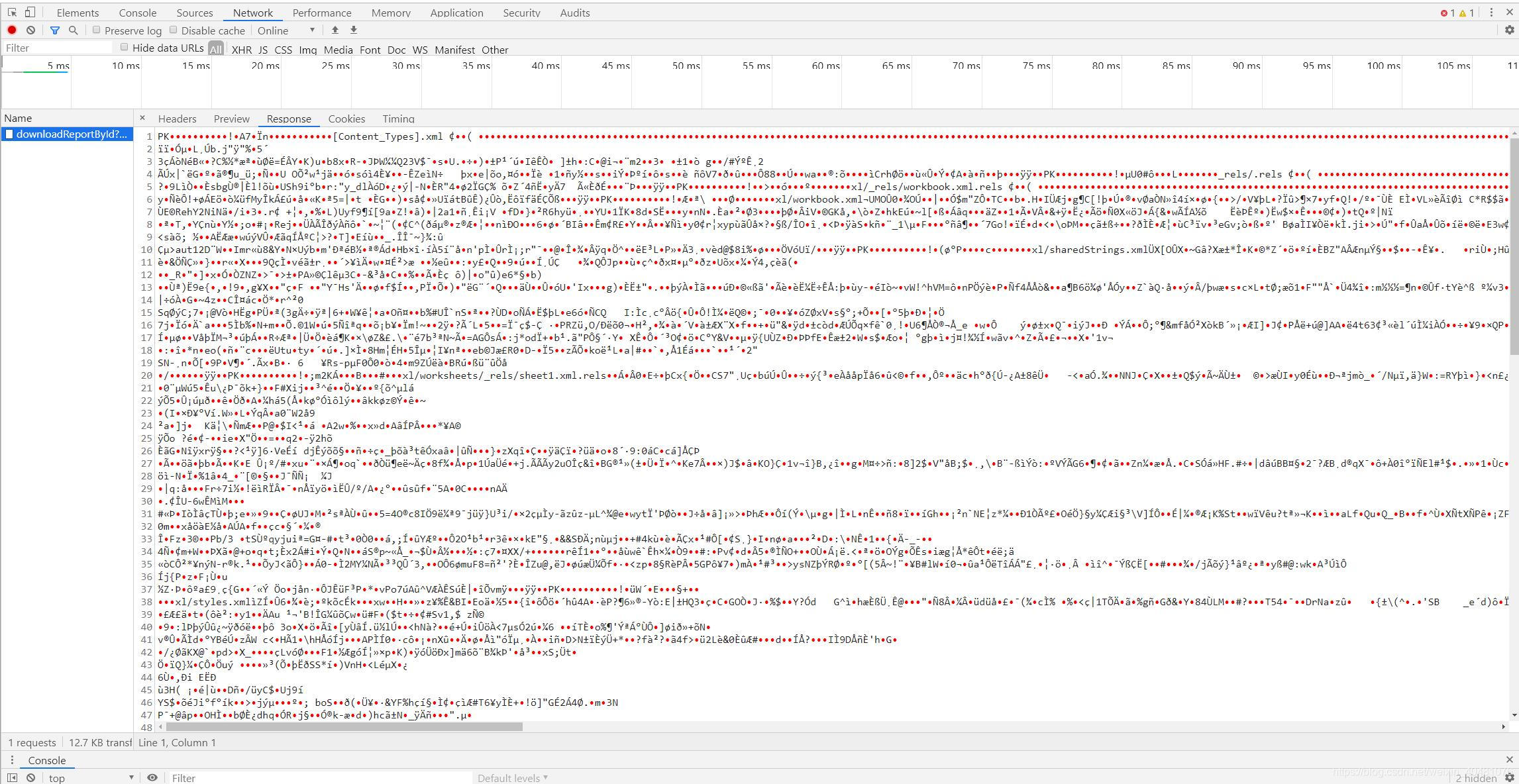Tick the Hide data URLs checkbox

tap(125, 47)
